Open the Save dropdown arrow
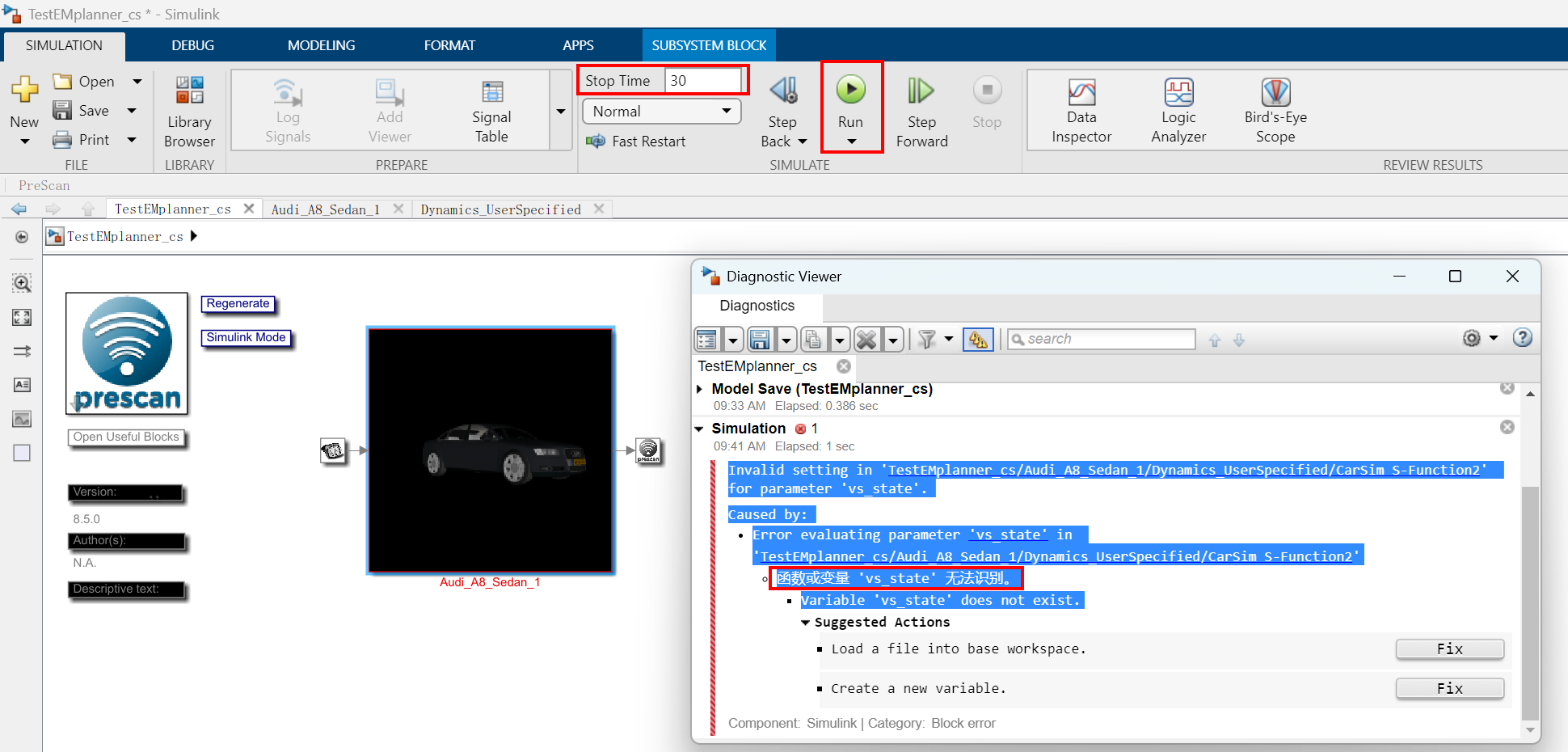Screen dimensions: 1568x752 point(132,111)
